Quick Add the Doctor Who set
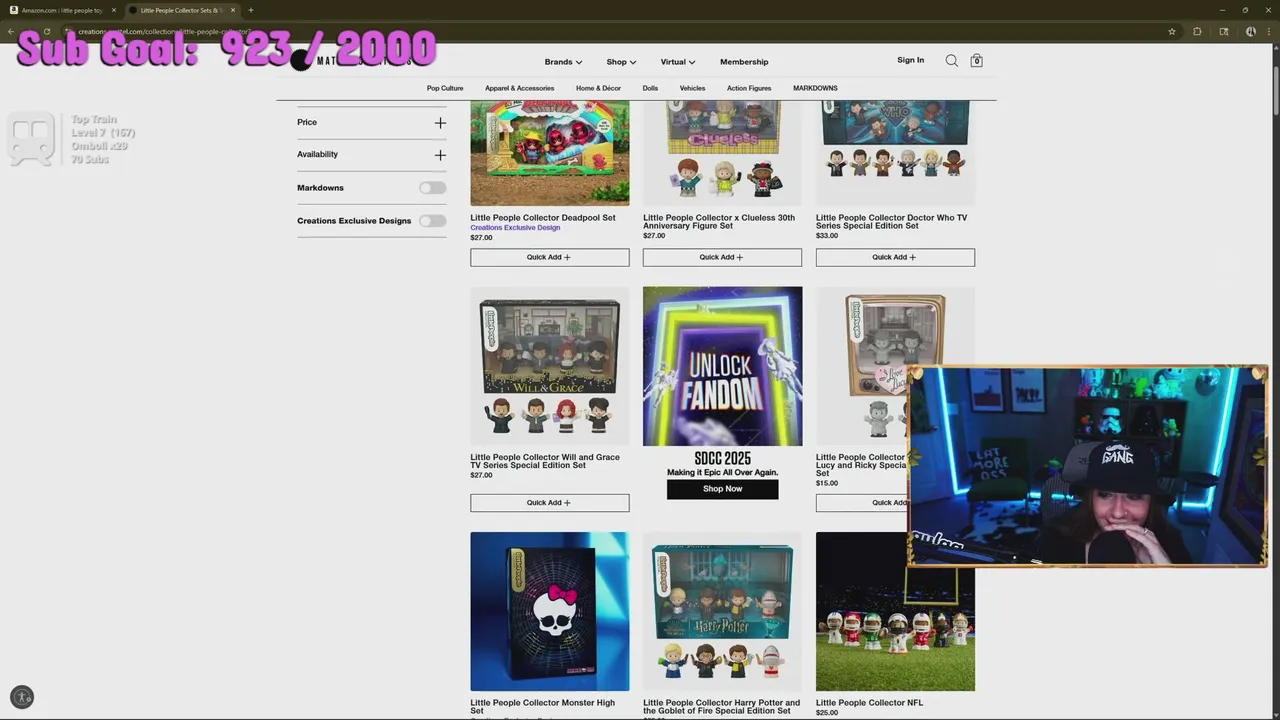Screen dimensions: 1280x720 (895, 257)
